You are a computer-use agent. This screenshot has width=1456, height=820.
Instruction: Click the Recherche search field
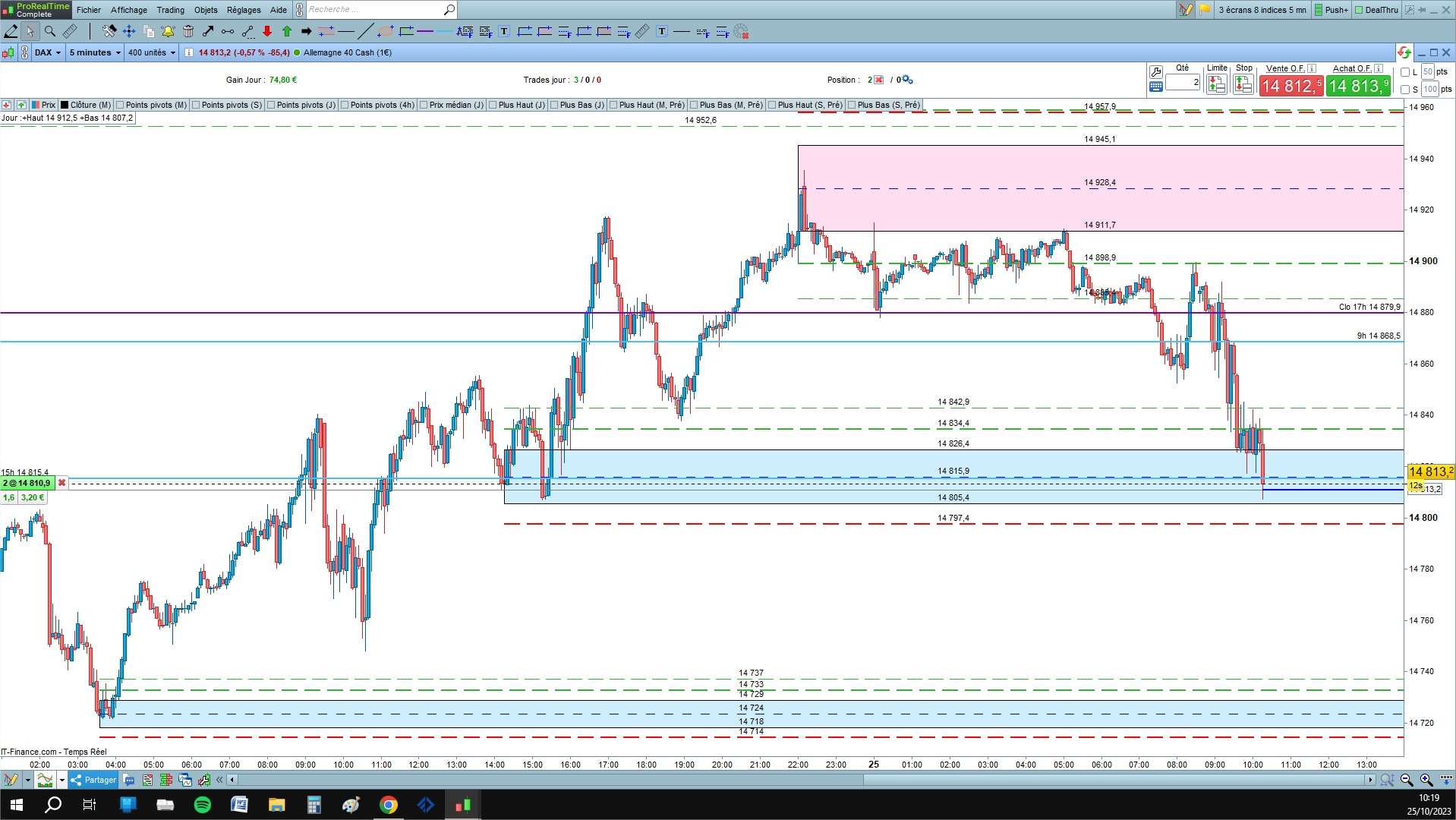[375, 10]
